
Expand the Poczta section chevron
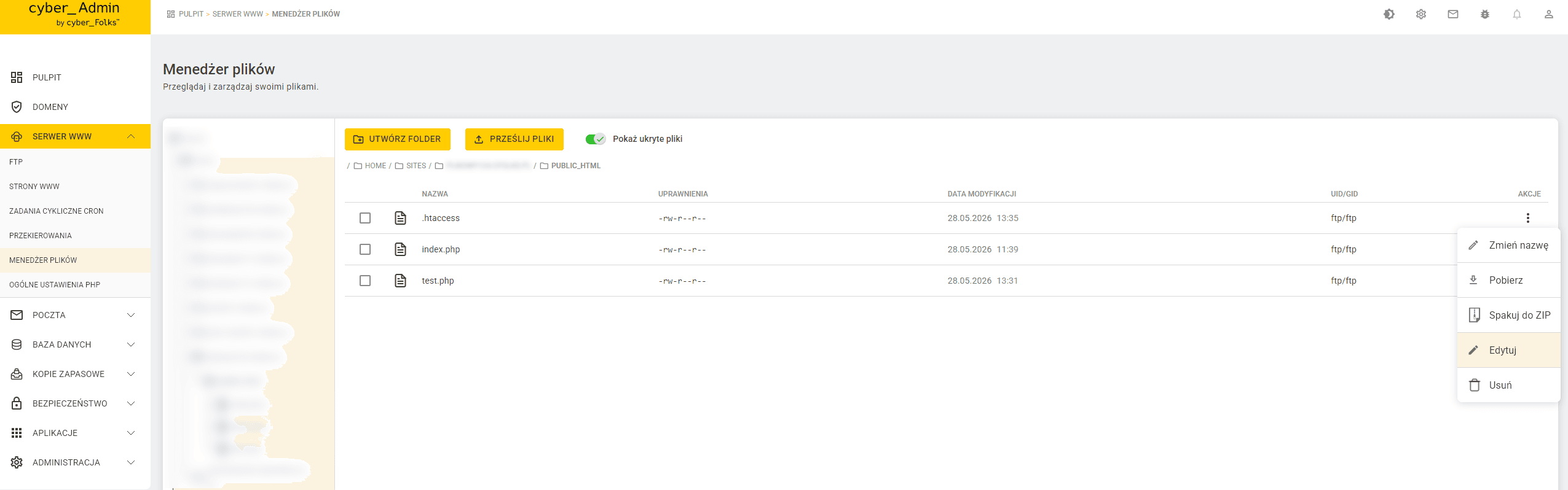pos(131,315)
